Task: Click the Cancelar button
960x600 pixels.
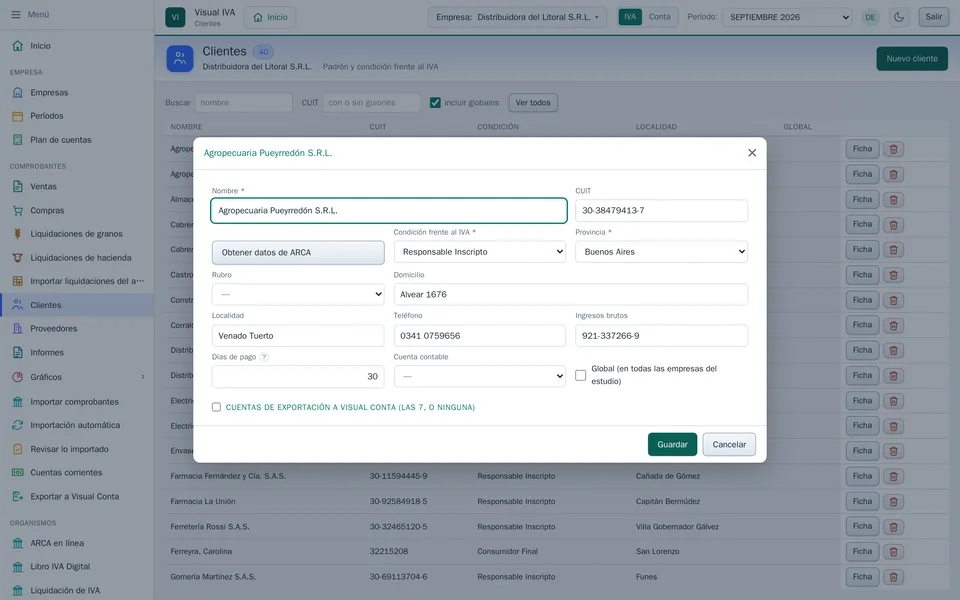Action: [729, 444]
